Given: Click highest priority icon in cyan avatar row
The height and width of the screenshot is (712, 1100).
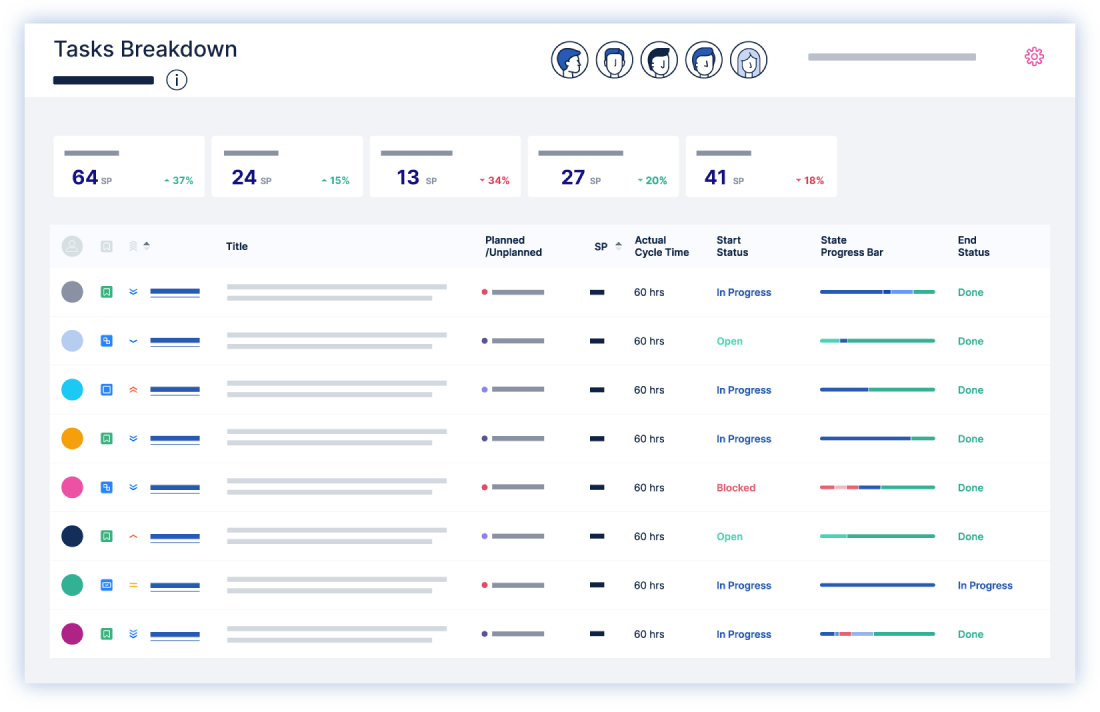Looking at the screenshot, I should pos(133,389).
